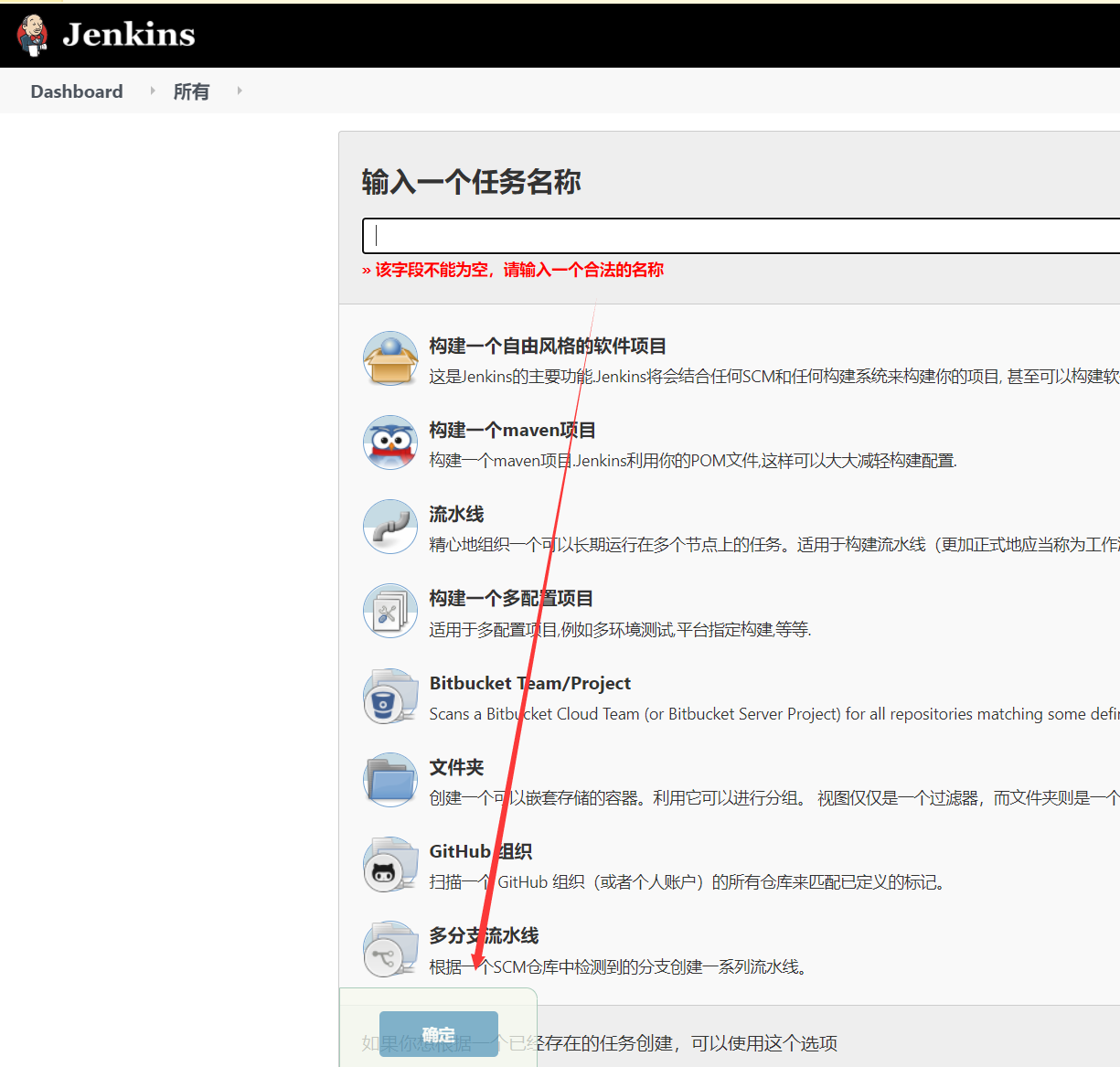Expand the arrow after Dashboard breadcrumb

tap(153, 91)
